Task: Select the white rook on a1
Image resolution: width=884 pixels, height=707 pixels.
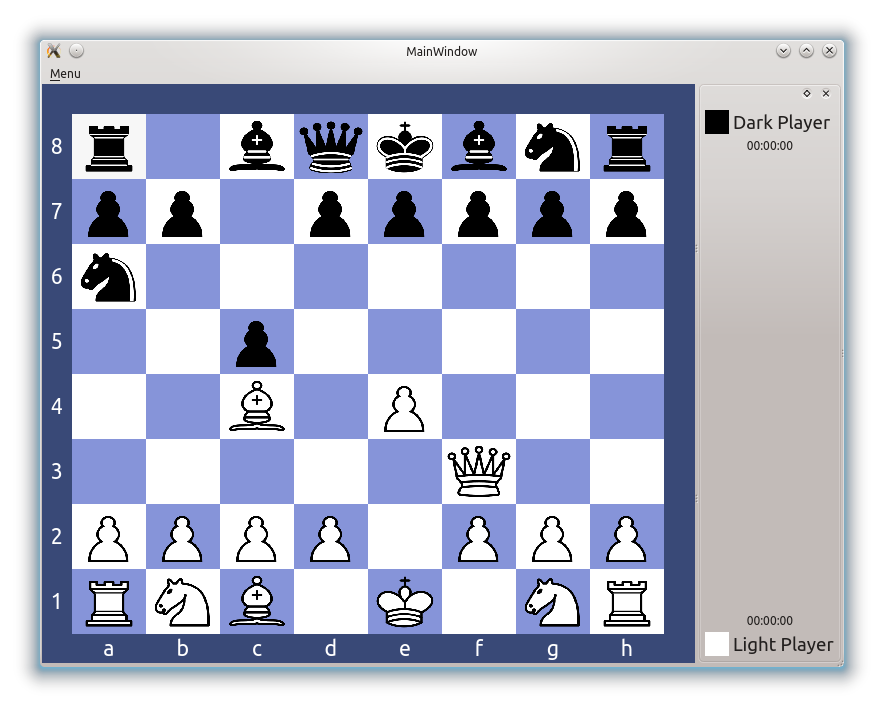Action: tap(109, 602)
